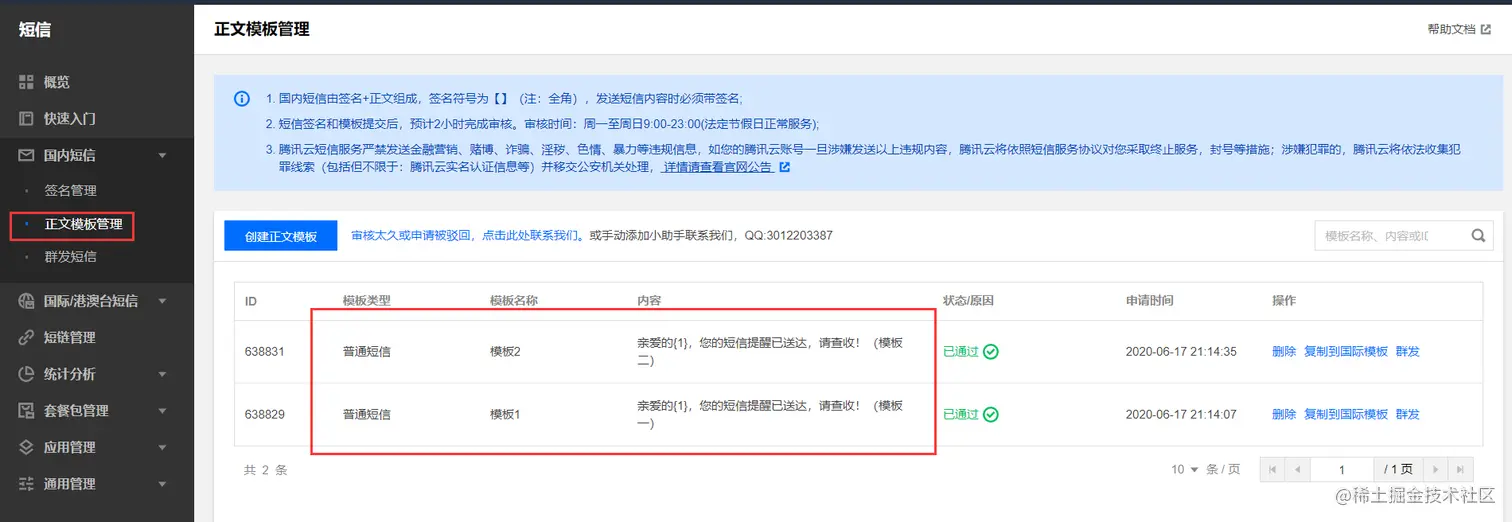Click the 创建正文模板 button
Image resolution: width=1512 pixels, height=522 pixels.
pos(281,236)
